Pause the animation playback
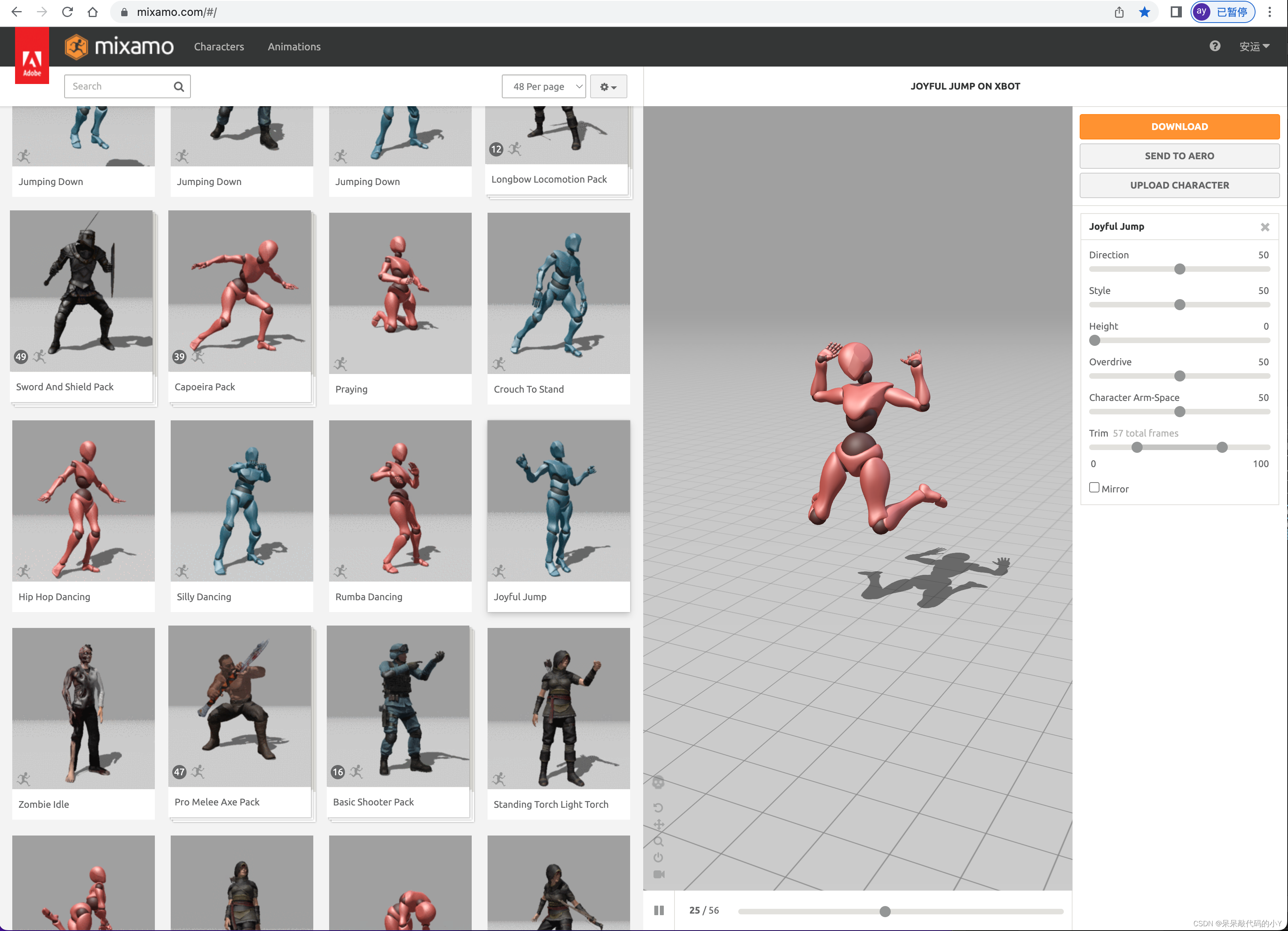Viewport: 1288px width, 931px height. pyautogui.click(x=659, y=910)
